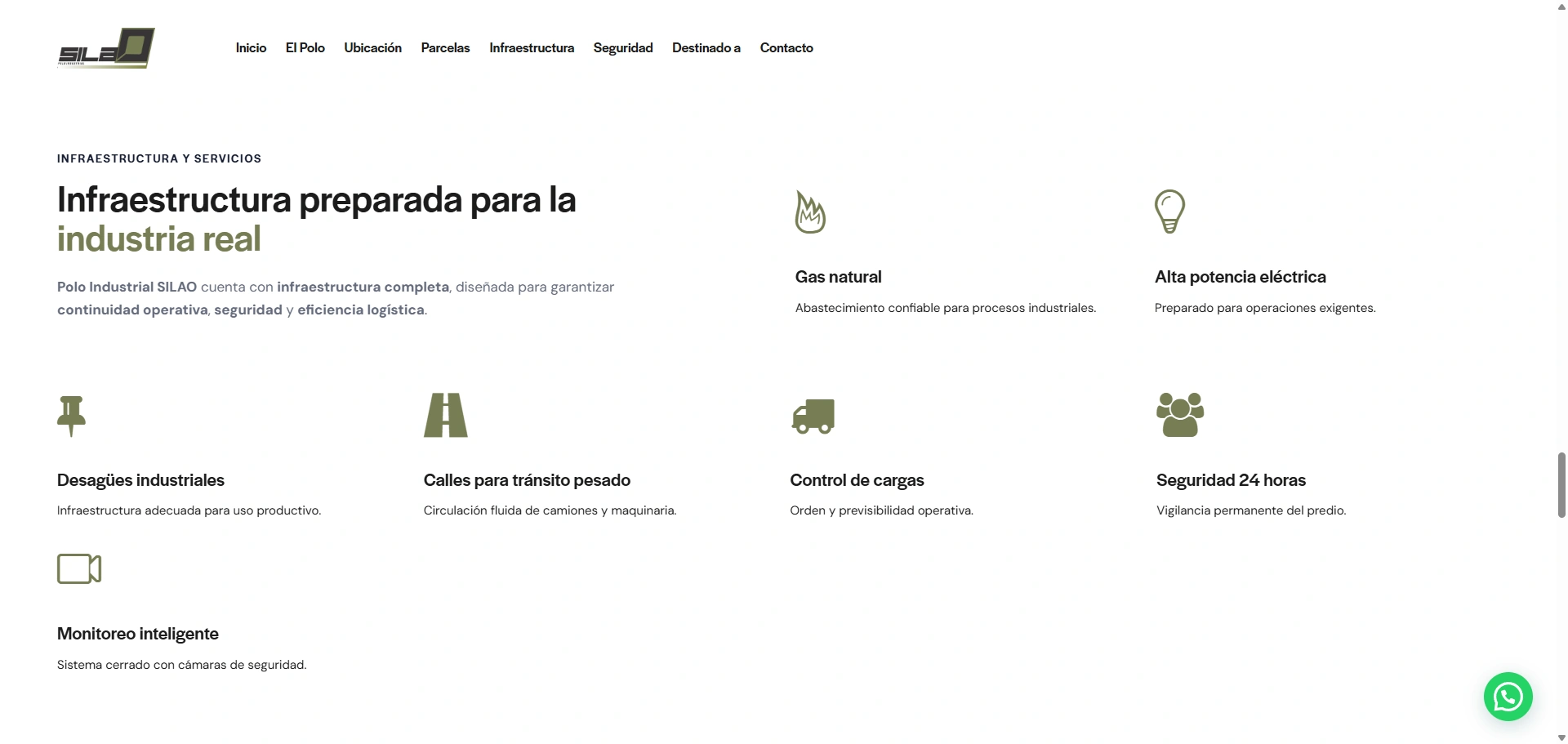Click the flame icon above Gas natural
The image size is (1568, 744).
tap(810, 212)
